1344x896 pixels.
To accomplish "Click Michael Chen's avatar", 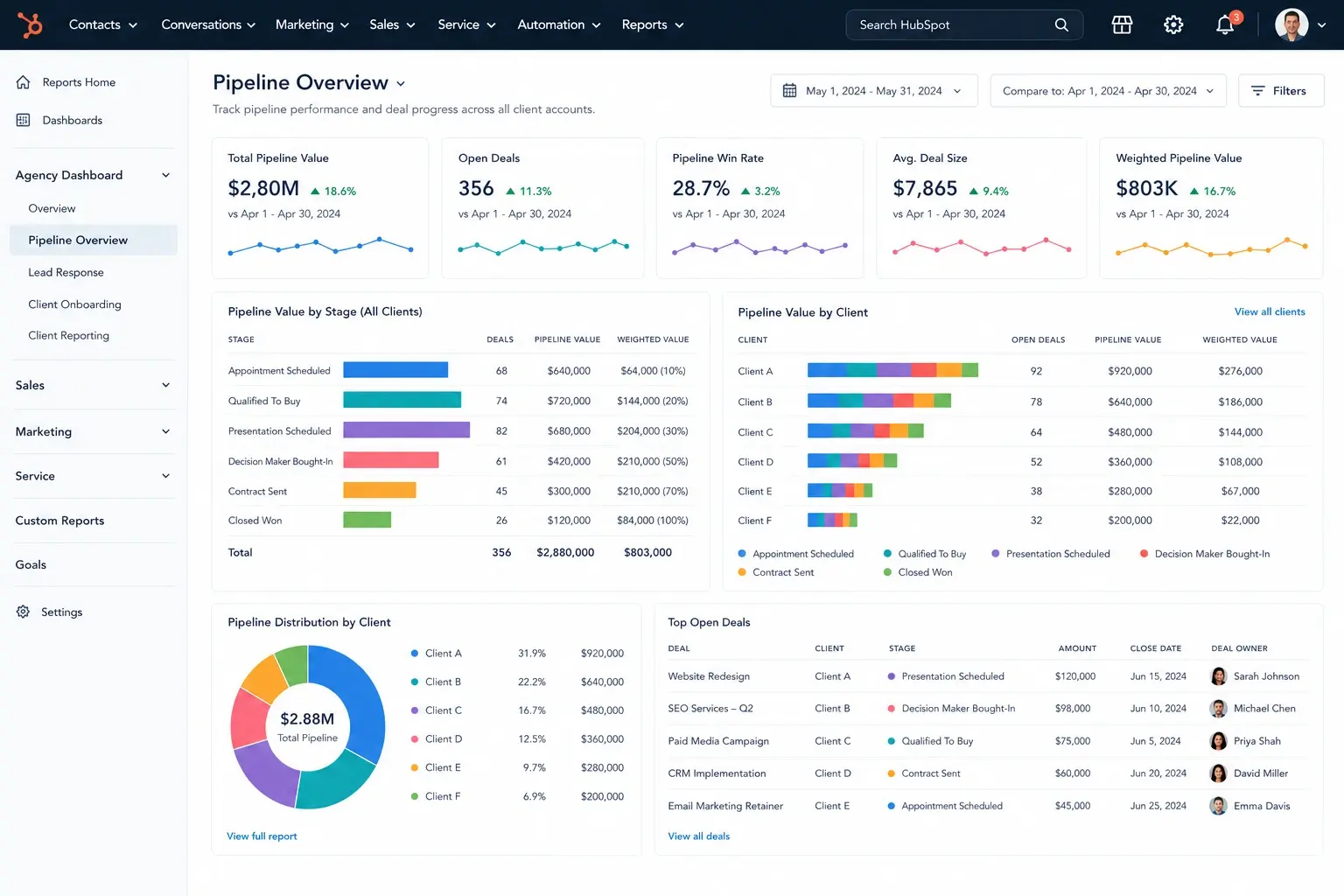I will [1218, 709].
